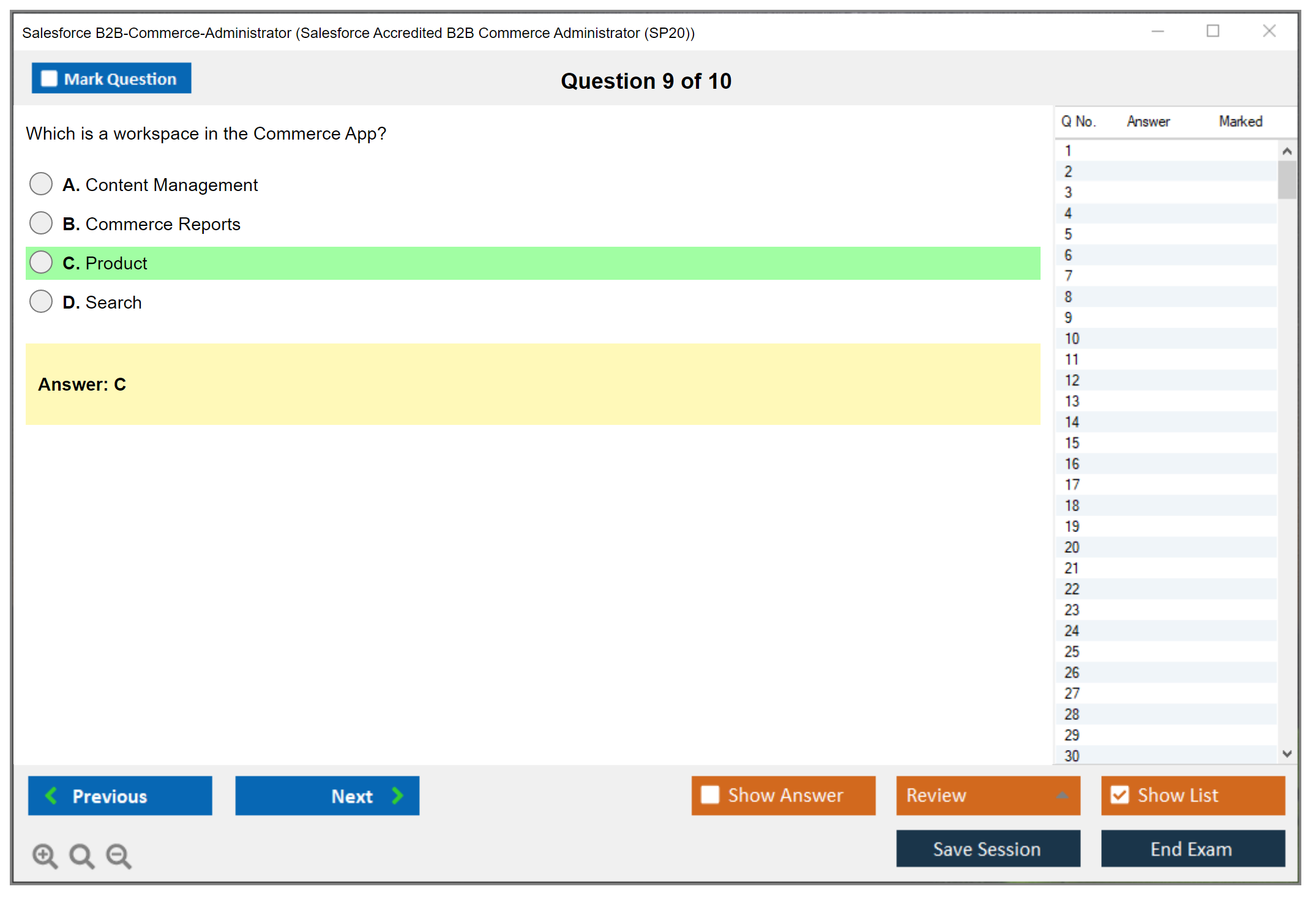The image size is (1316, 900).
Task: Open the Review dropdown menu
Action: 1062,795
